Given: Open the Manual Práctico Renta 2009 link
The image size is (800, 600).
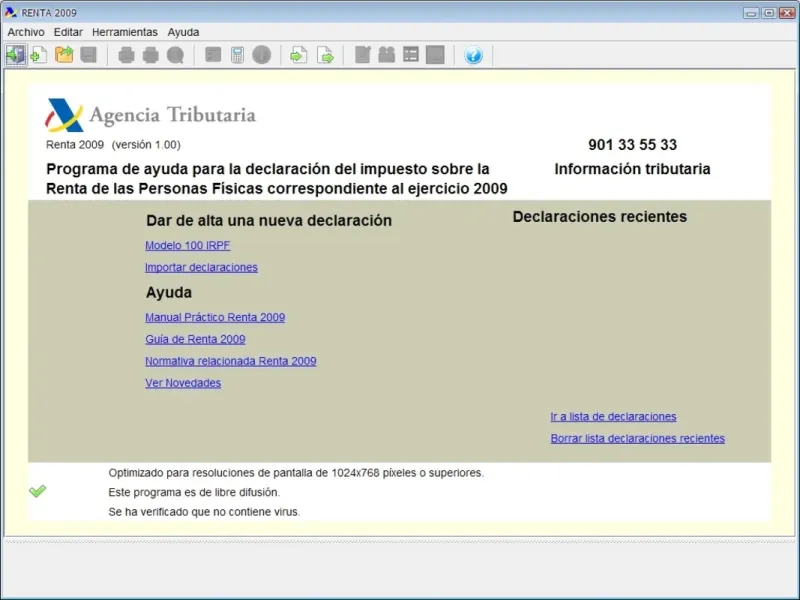Looking at the screenshot, I should (215, 317).
